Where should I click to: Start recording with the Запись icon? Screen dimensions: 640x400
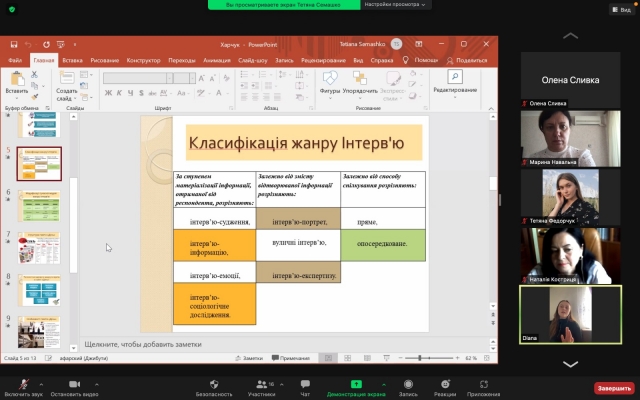tap(408, 384)
